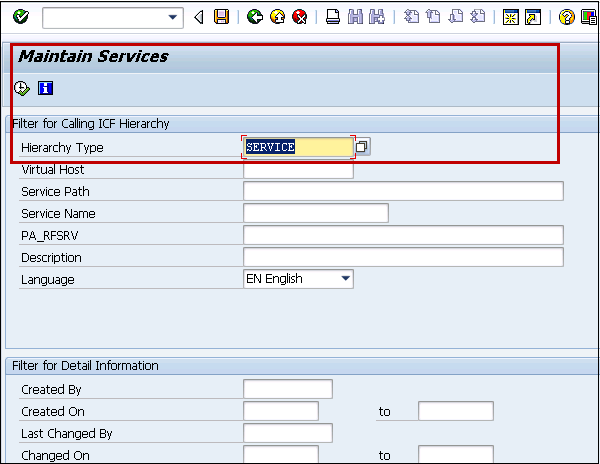
Task: Open the yellow Help question mark icon
Action: [566, 17]
